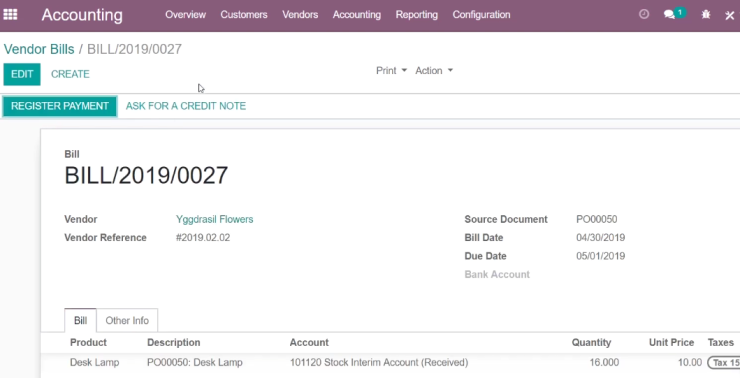Select the unit price 10.00 cell

point(690,363)
